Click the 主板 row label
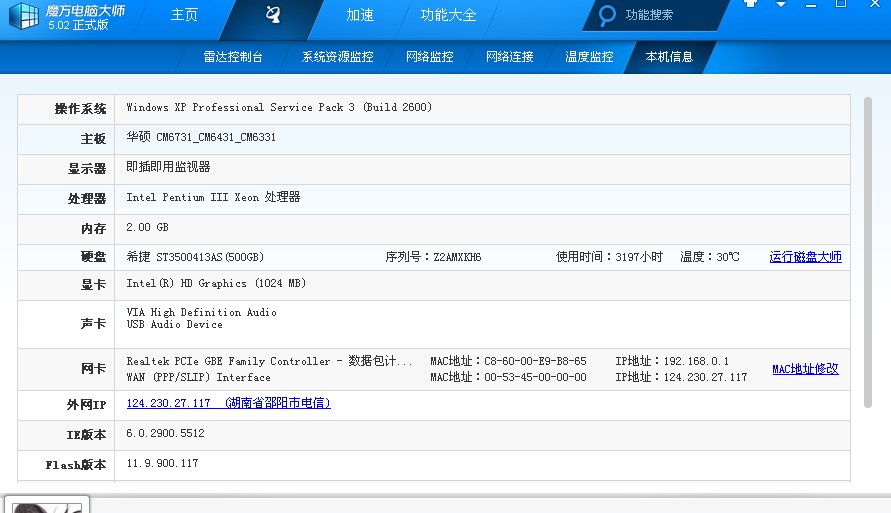Viewport: 891px width, 513px height. pyautogui.click(x=93, y=139)
